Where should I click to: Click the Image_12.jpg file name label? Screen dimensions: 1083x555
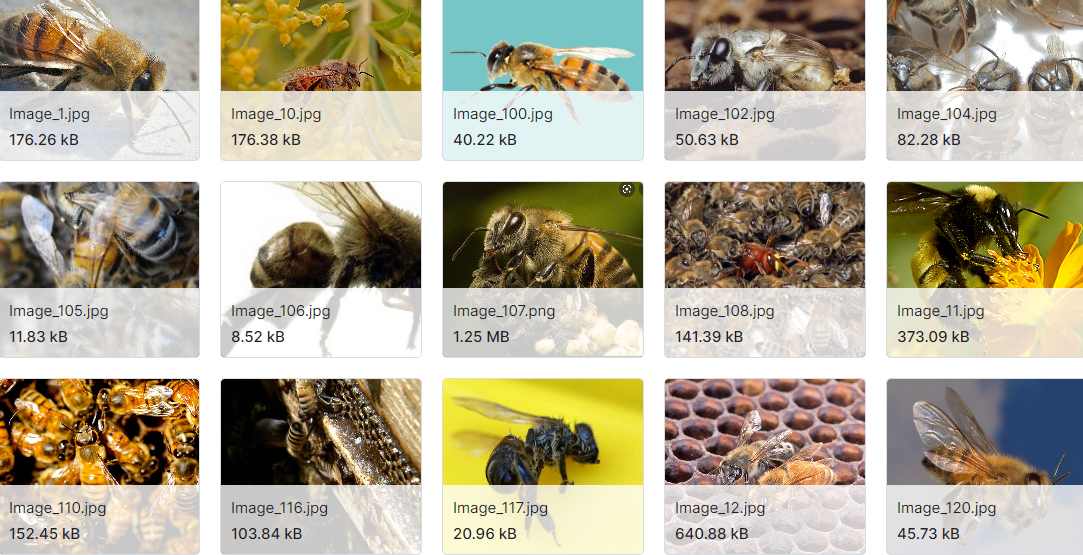pos(720,509)
